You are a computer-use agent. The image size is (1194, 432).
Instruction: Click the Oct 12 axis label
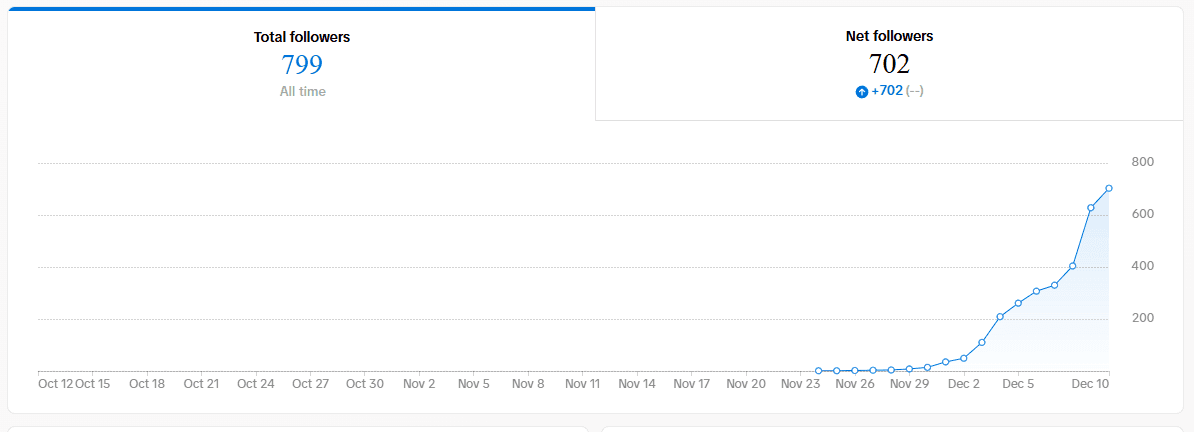pyautogui.click(x=55, y=383)
